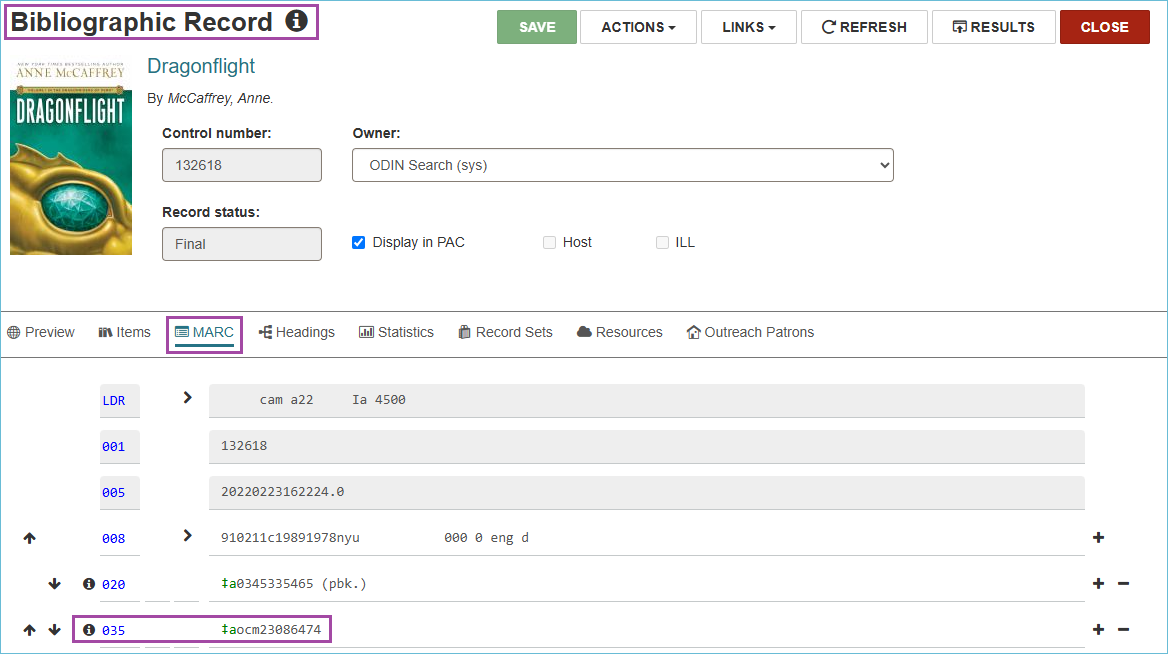Expand the 008 fixed field chevron

[x=188, y=536]
